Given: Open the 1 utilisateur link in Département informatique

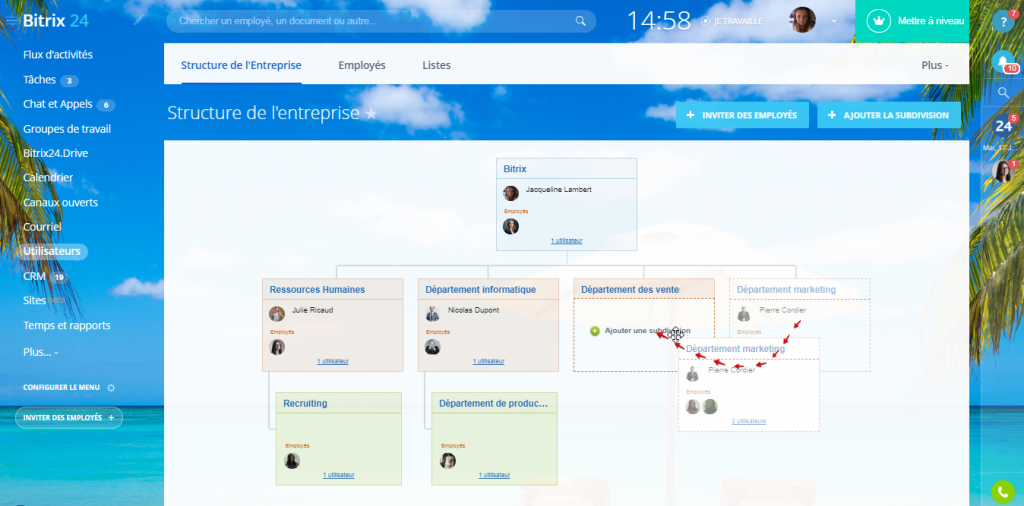Looking at the screenshot, I should (x=488, y=361).
